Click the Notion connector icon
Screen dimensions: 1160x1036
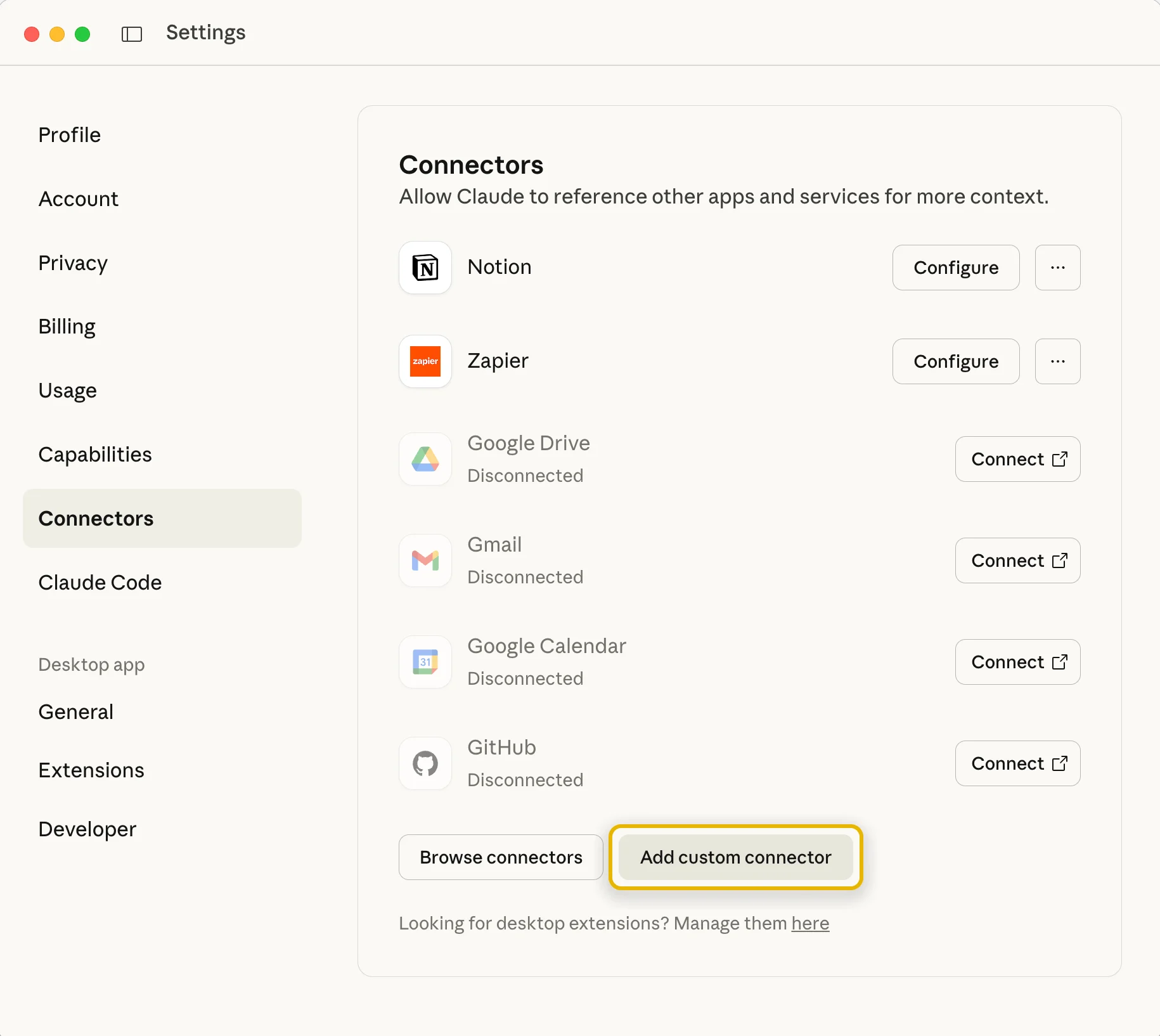pyautogui.click(x=425, y=268)
